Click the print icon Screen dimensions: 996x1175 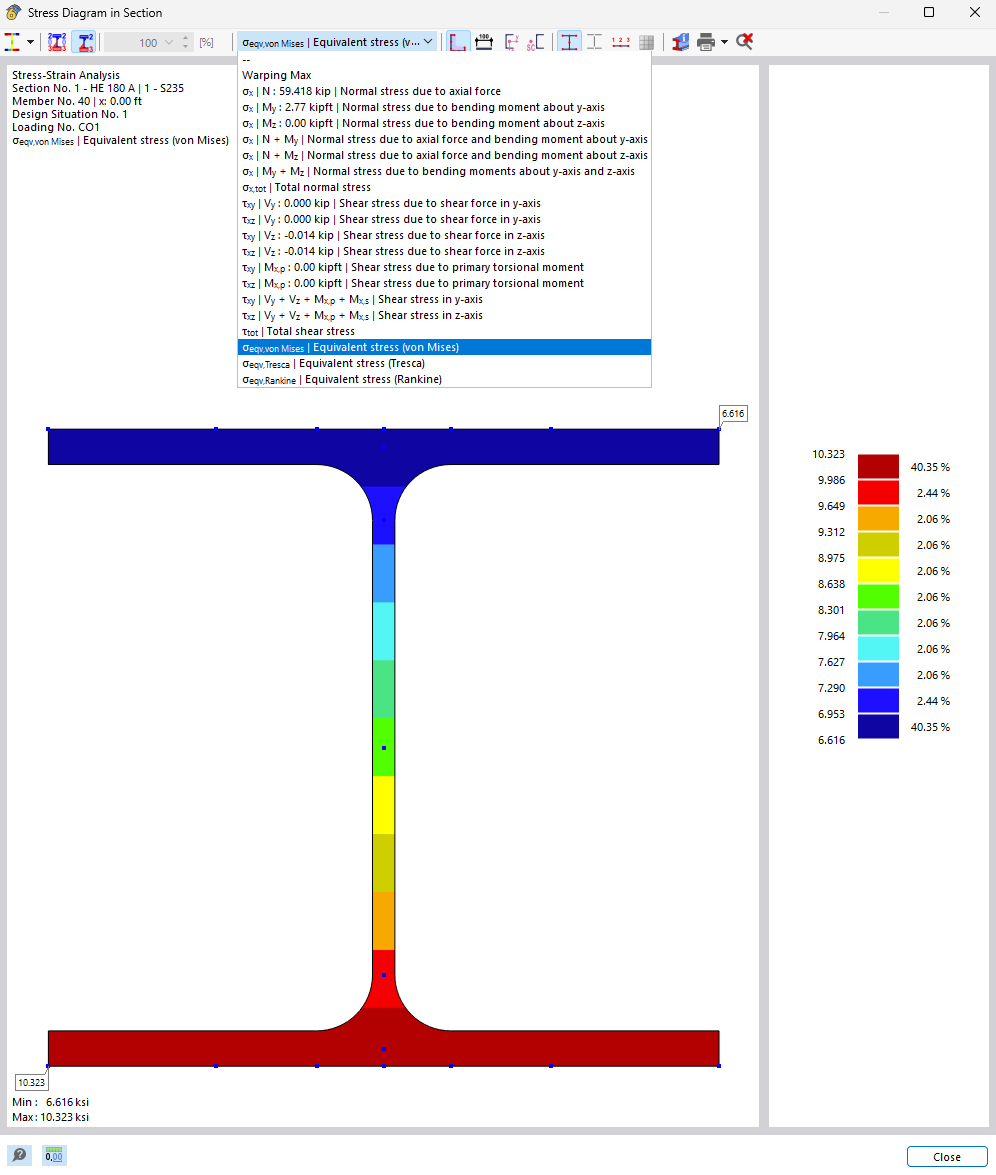click(704, 41)
